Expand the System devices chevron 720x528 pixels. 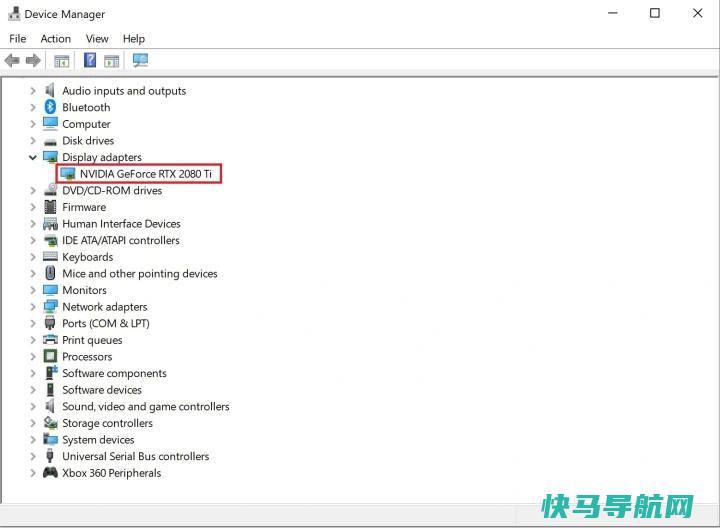33,439
